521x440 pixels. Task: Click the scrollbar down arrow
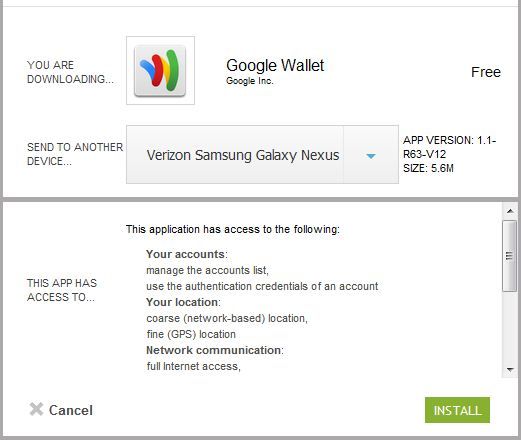pyautogui.click(x=510, y=370)
